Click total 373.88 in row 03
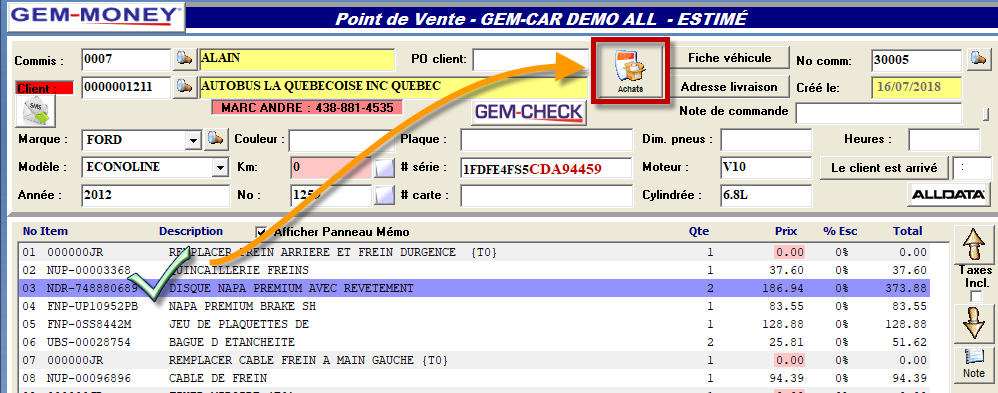 907,288
